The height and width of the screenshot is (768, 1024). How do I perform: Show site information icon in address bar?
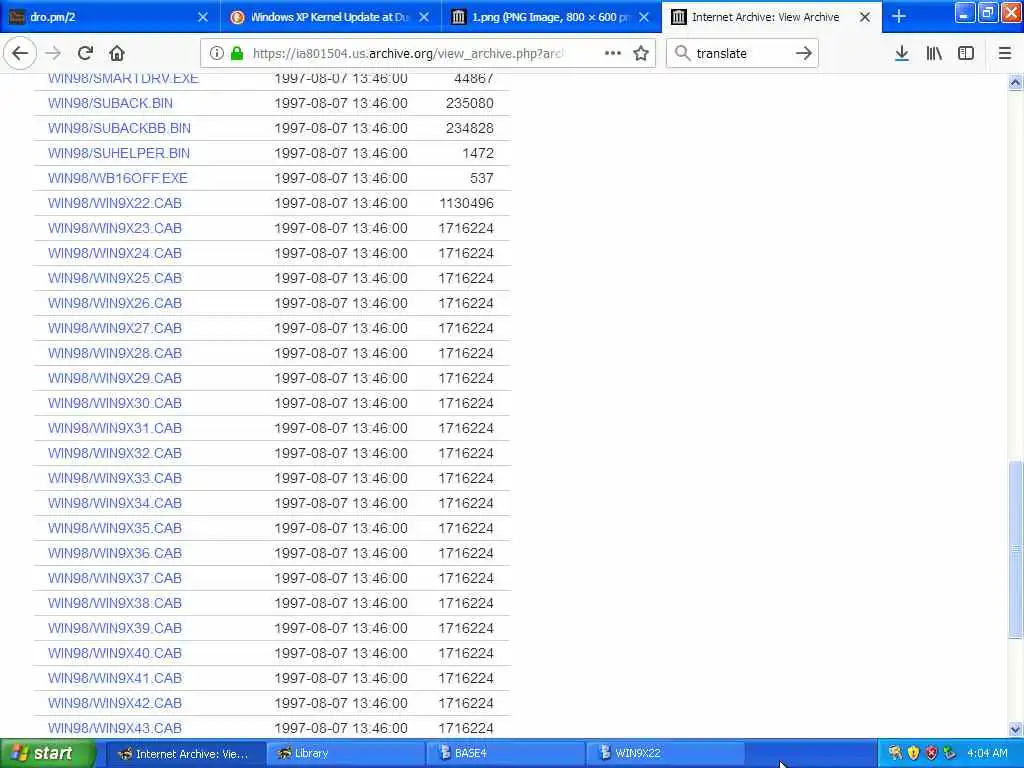pos(217,54)
